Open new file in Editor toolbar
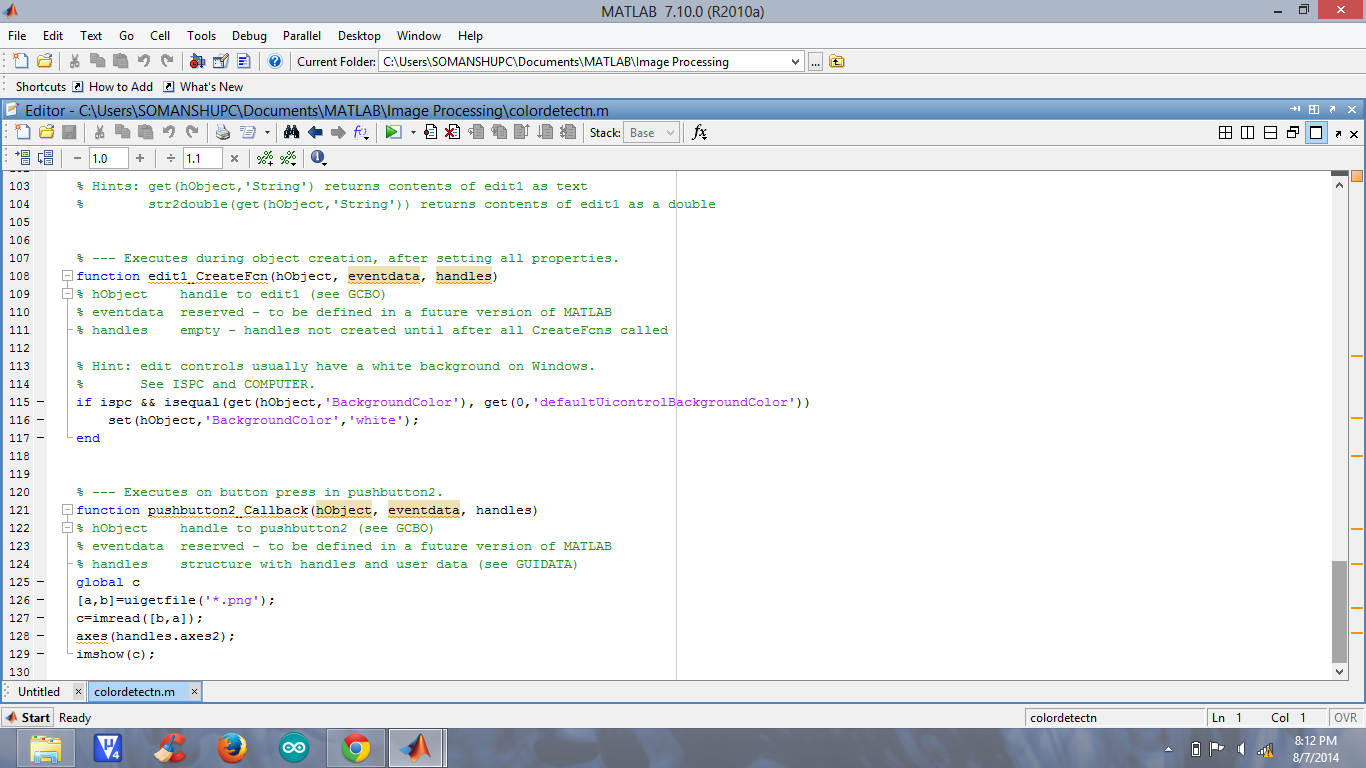The image size is (1366, 768). (x=21, y=132)
